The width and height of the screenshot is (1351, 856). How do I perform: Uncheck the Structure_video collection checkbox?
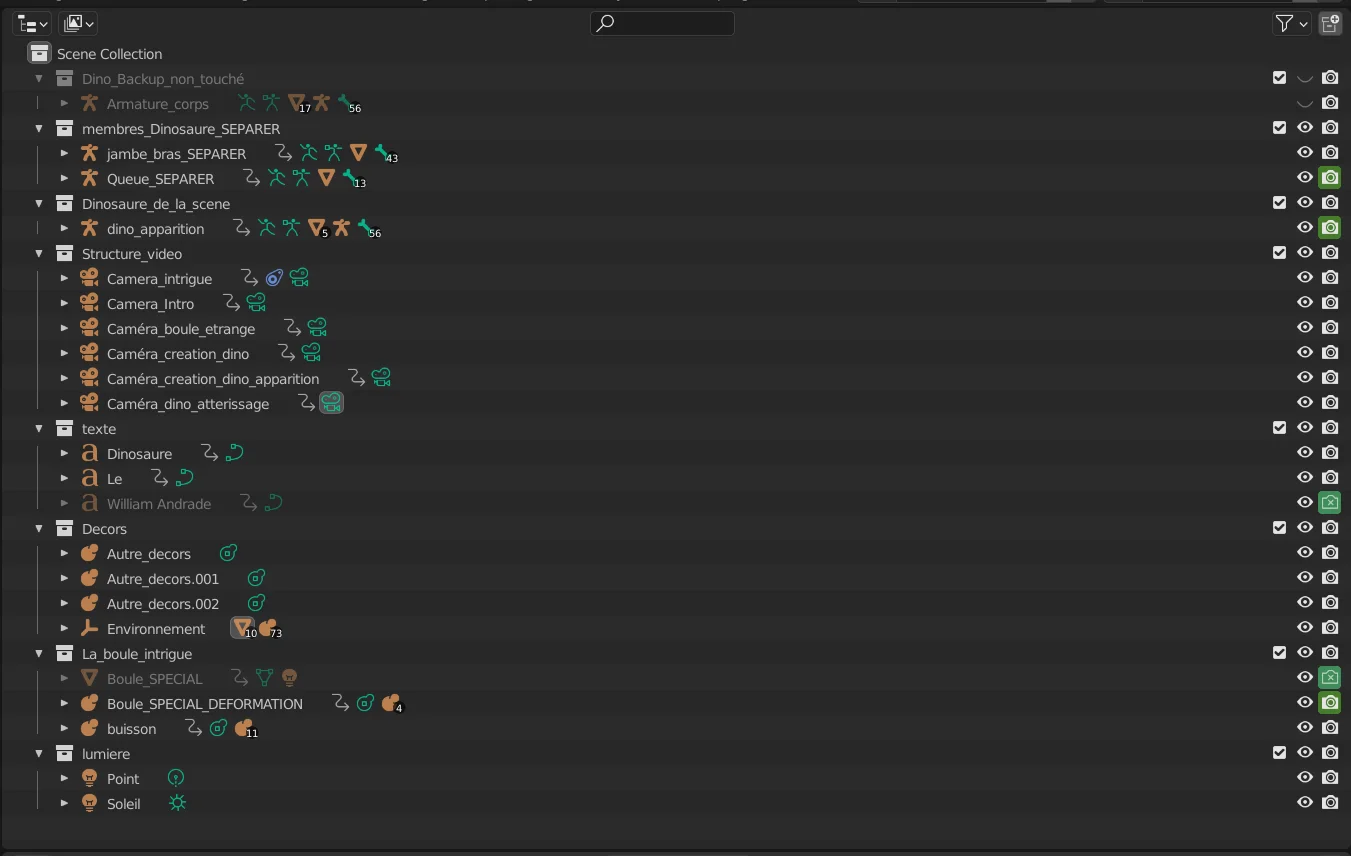pyautogui.click(x=1279, y=253)
